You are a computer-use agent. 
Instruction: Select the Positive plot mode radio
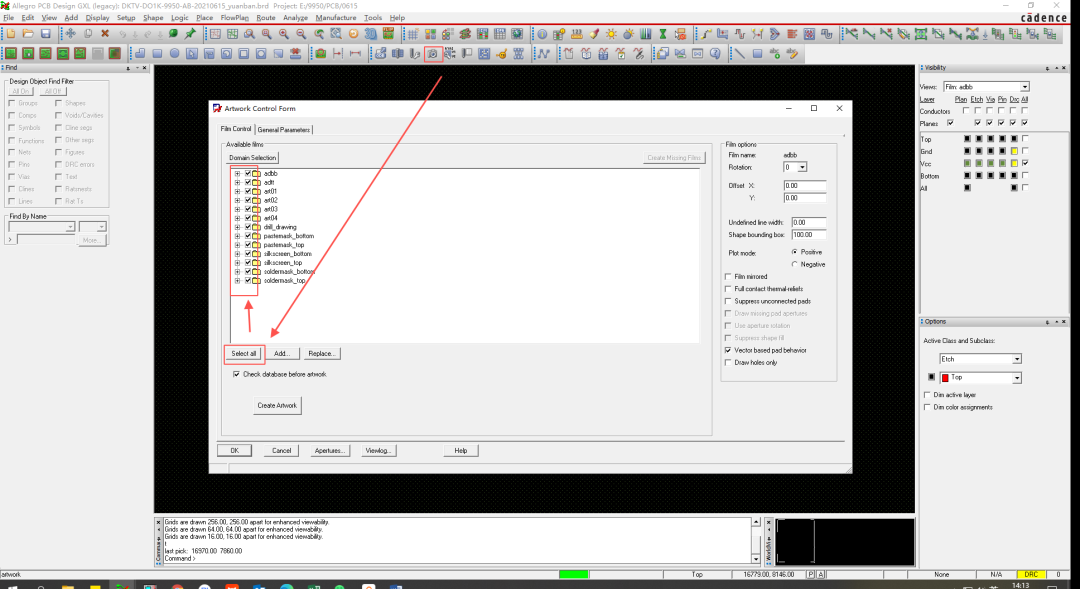tap(795, 252)
